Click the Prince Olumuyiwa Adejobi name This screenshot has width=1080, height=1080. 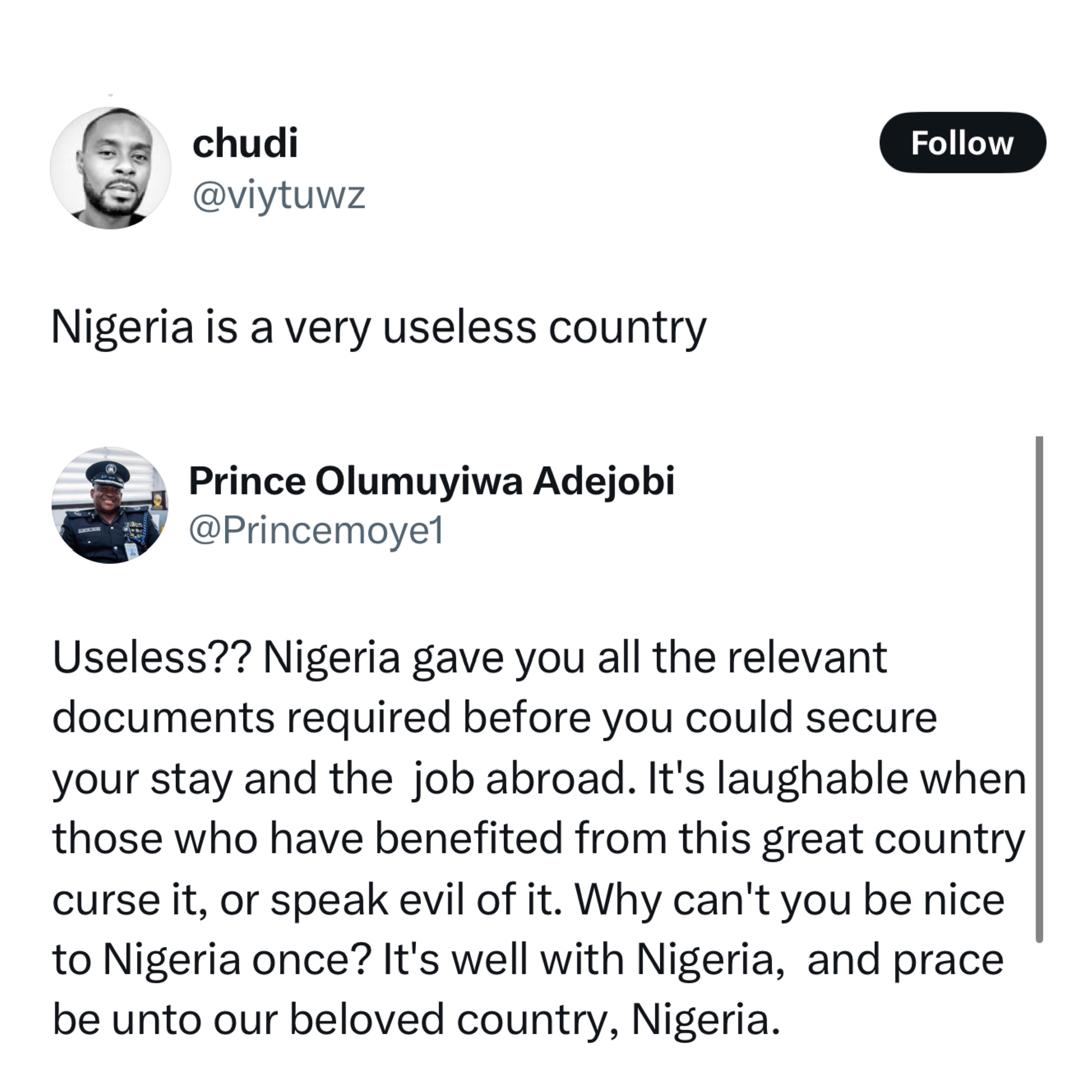(x=431, y=481)
